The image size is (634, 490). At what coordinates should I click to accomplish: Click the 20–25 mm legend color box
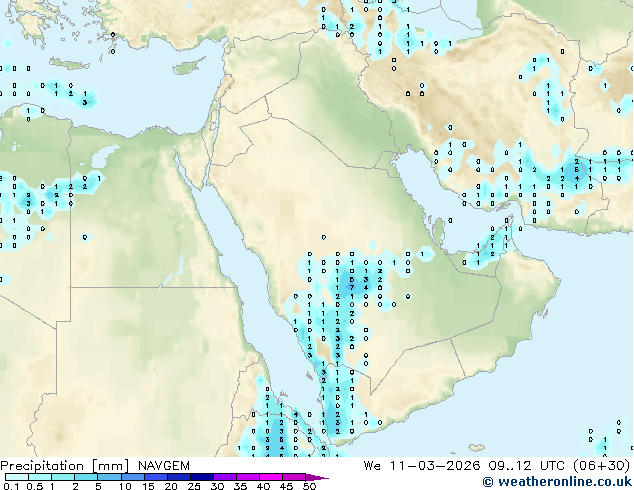(x=178, y=477)
